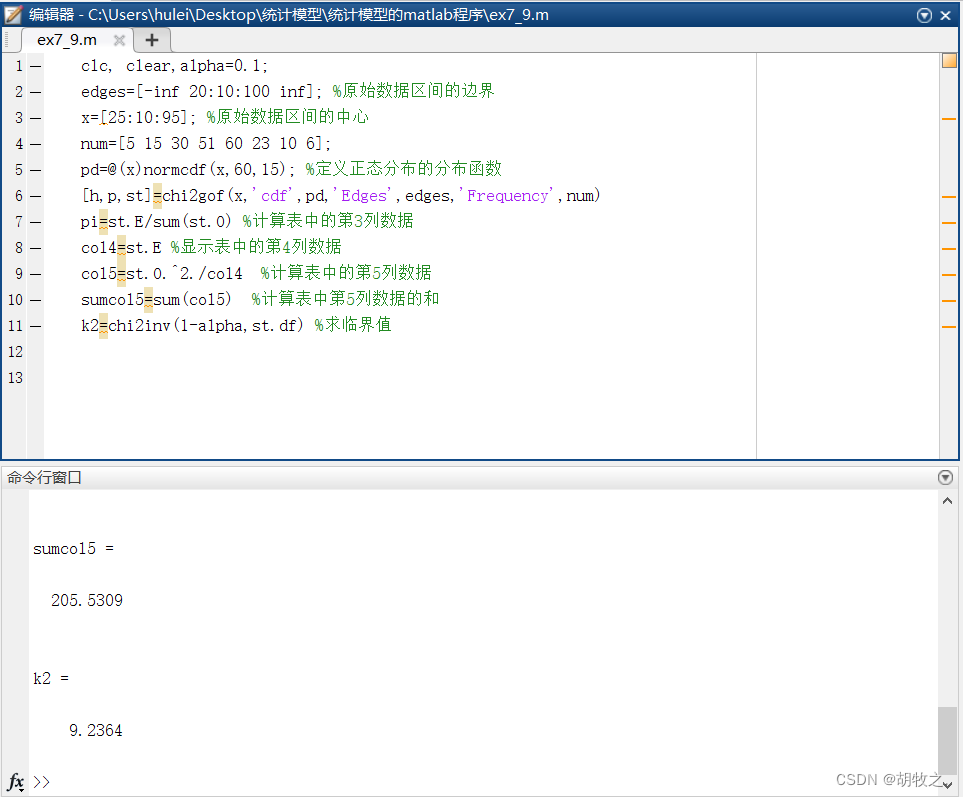Select the ex7_9.m file tab
963x797 pixels.
click(66, 40)
